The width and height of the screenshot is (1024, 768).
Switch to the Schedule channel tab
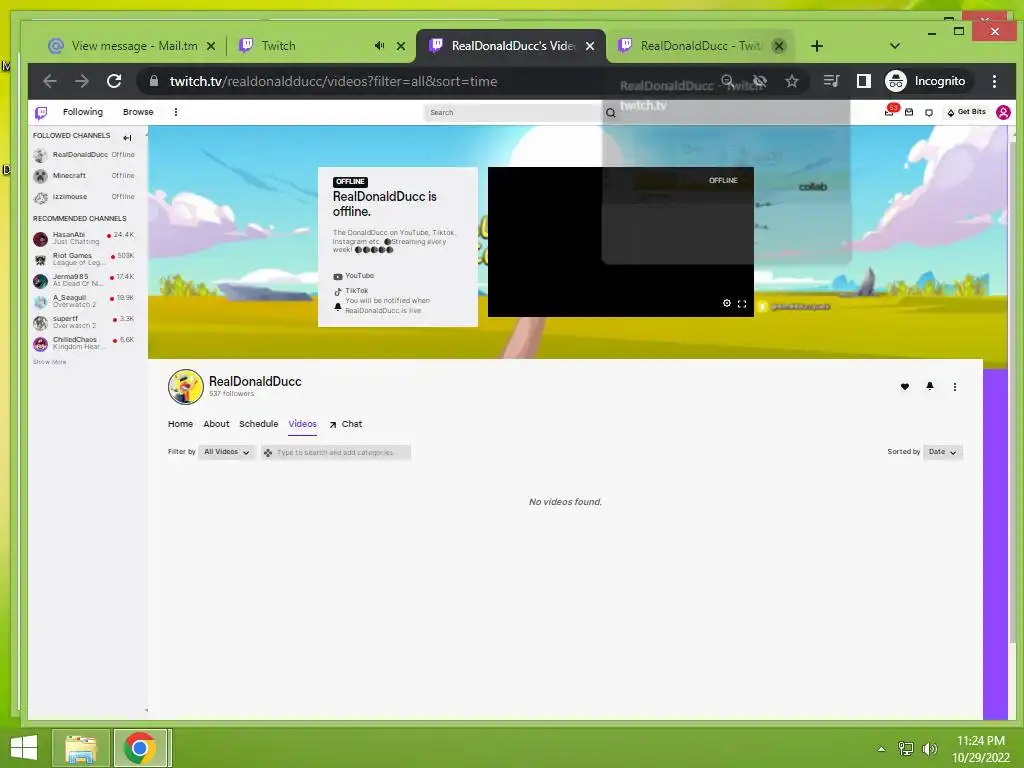[x=259, y=424]
